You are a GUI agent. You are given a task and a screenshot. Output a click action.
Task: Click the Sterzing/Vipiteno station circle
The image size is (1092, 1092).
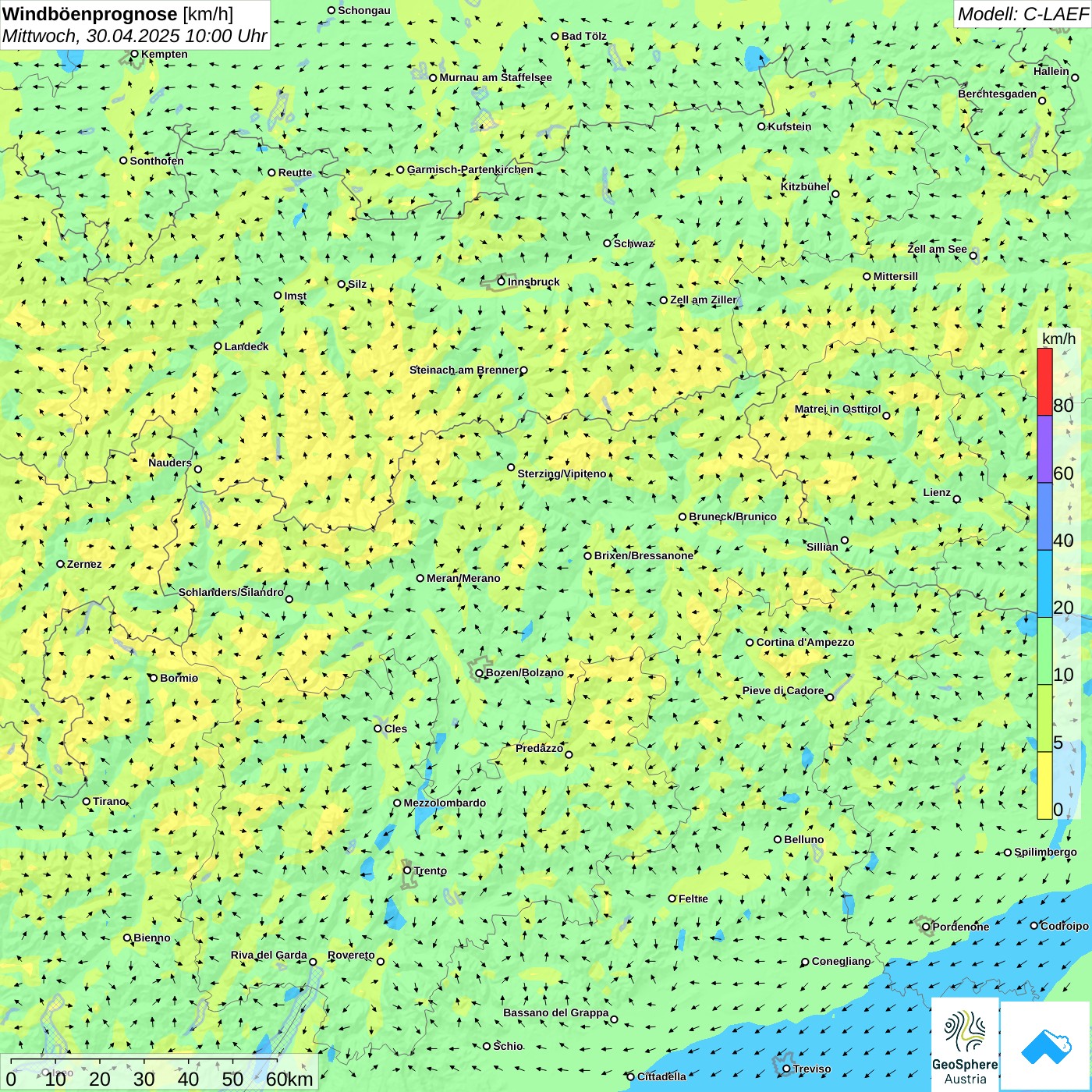point(511,467)
